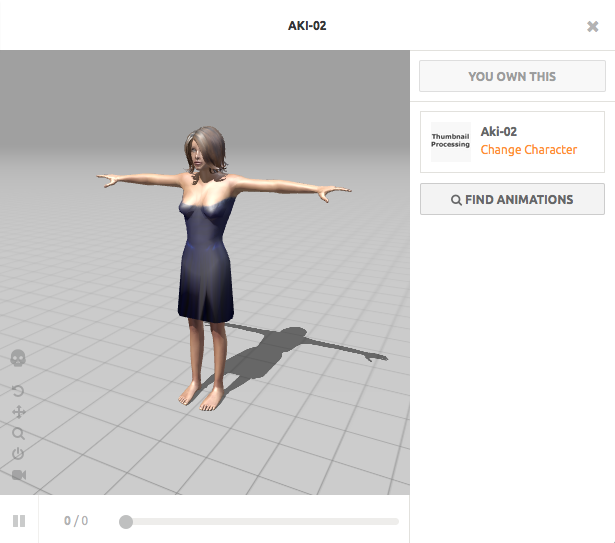Click the Thumbnail Processing image
Screen dimensions: 615x543
451,142
